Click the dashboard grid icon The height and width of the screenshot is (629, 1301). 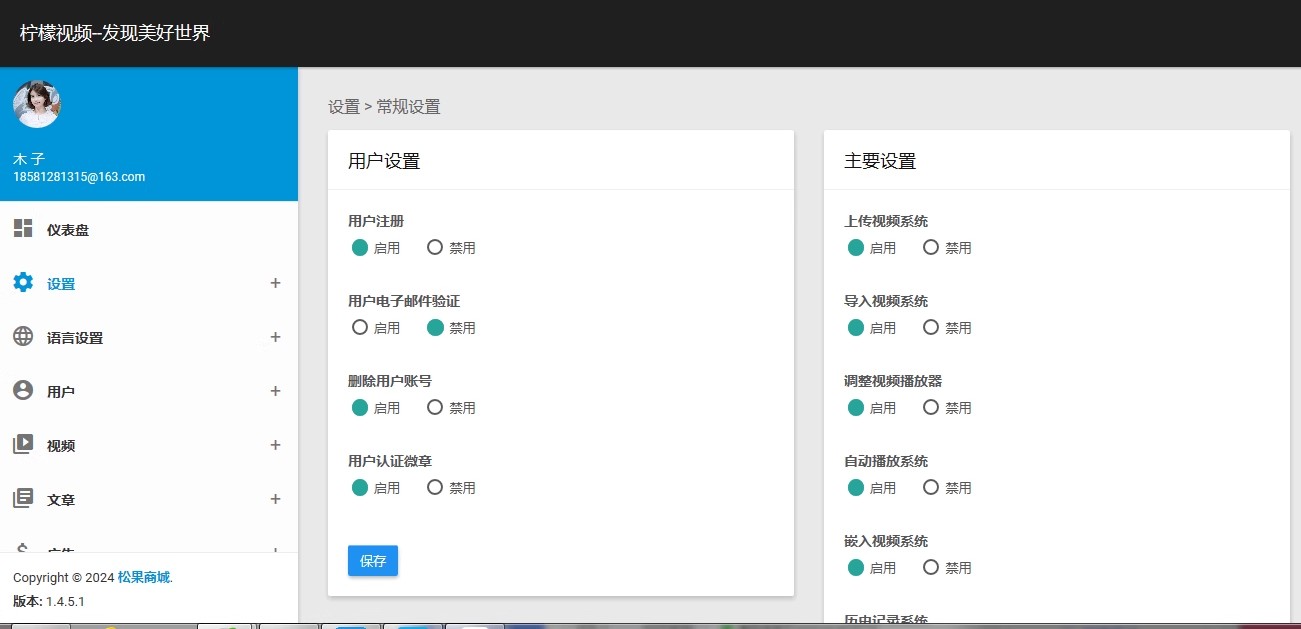23,229
